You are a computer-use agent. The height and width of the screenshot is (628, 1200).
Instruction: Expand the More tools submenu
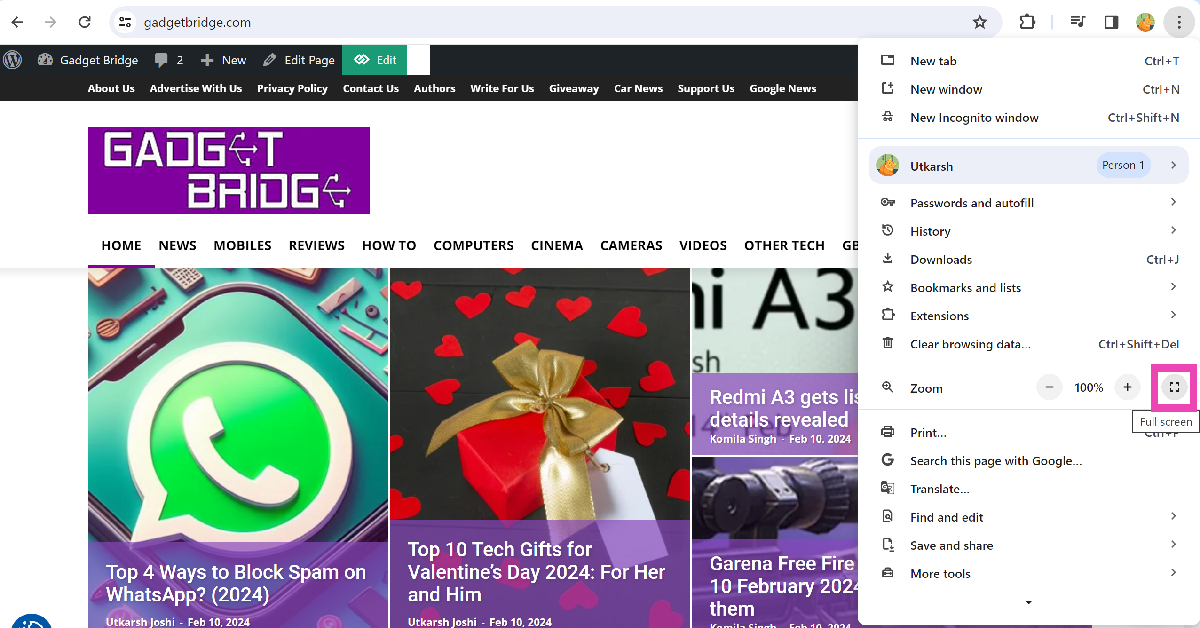(939, 573)
